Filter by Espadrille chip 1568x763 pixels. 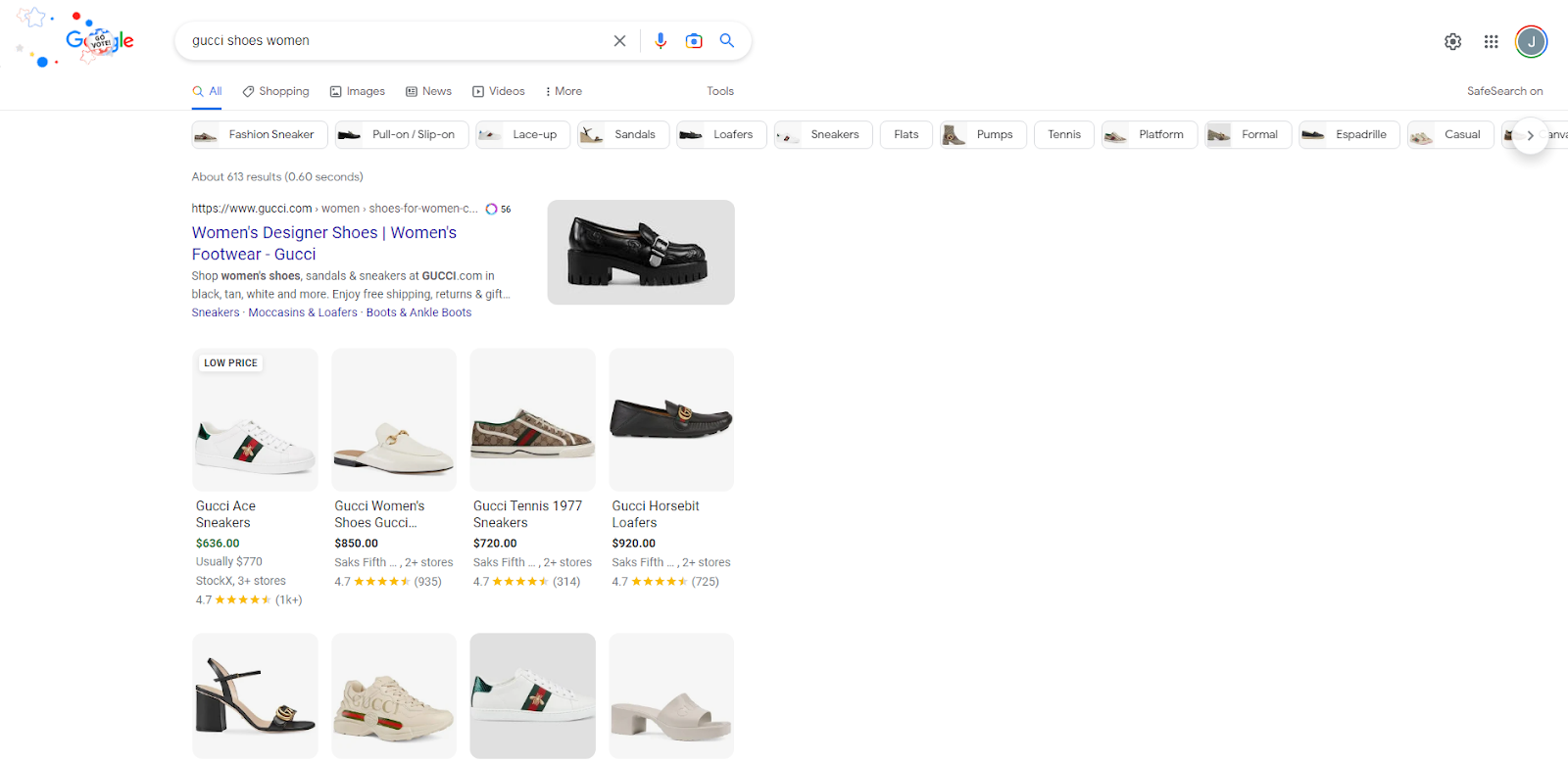(x=1349, y=134)
